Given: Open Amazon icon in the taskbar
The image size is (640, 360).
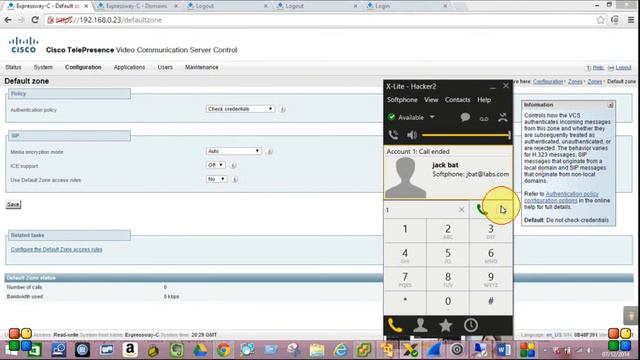Looking at the screenshot, I should (129, 350).
